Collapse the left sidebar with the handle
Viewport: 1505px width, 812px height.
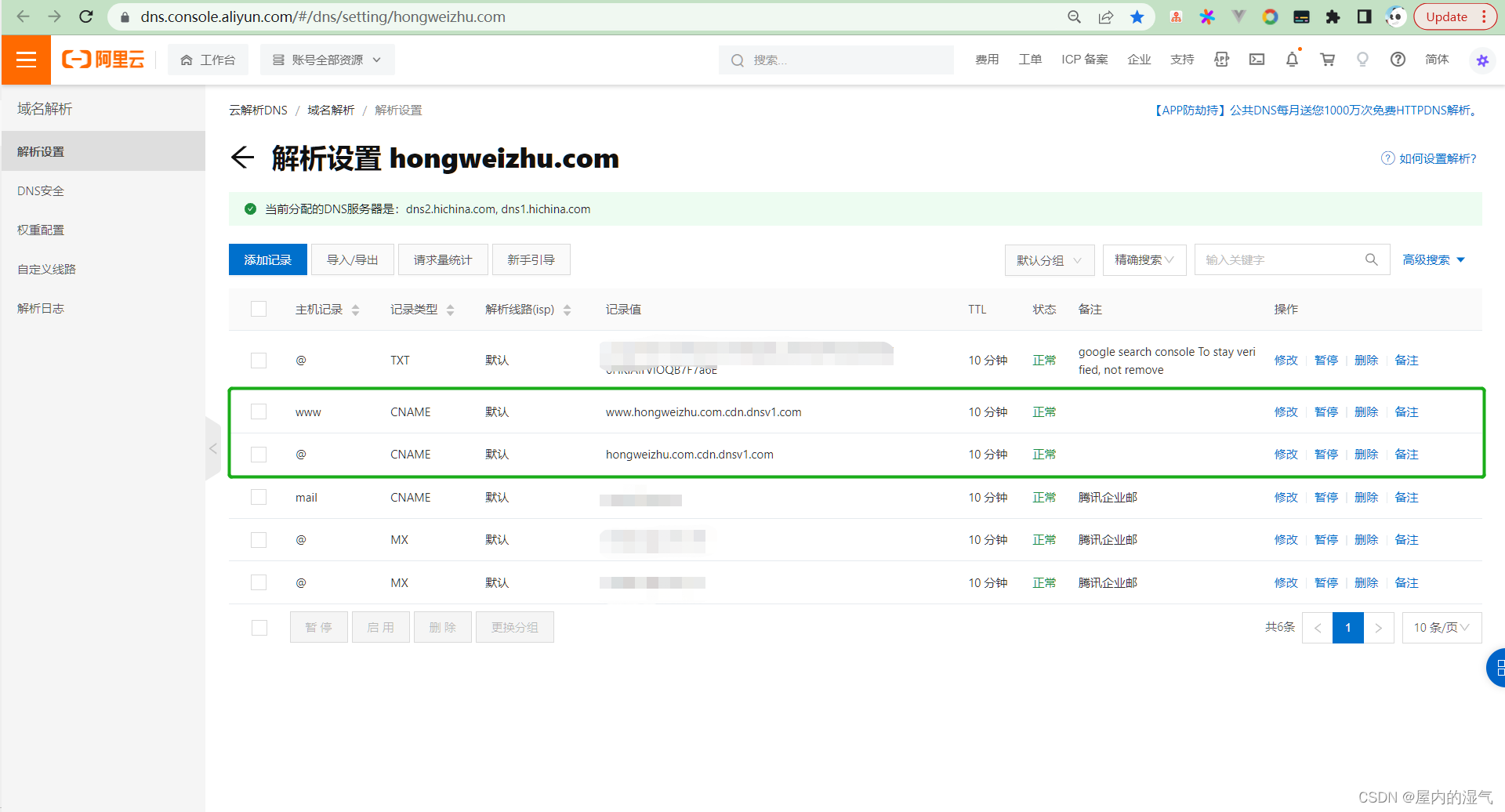[212, 448]
